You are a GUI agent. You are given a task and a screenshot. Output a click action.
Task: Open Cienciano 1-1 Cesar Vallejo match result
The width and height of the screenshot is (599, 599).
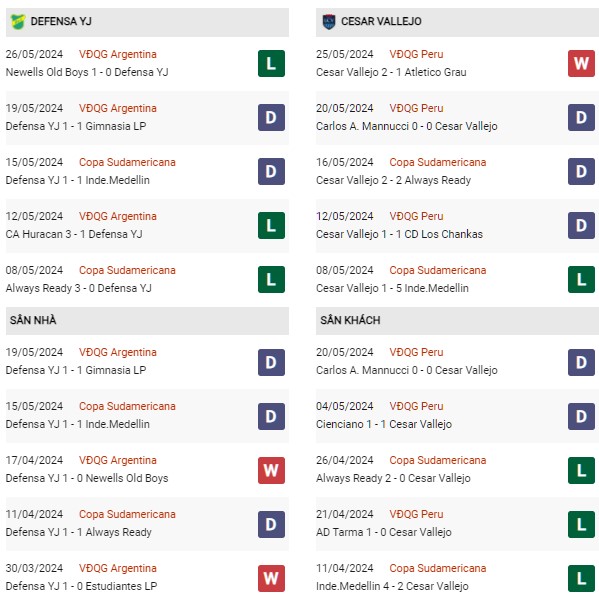pos(384,424)
